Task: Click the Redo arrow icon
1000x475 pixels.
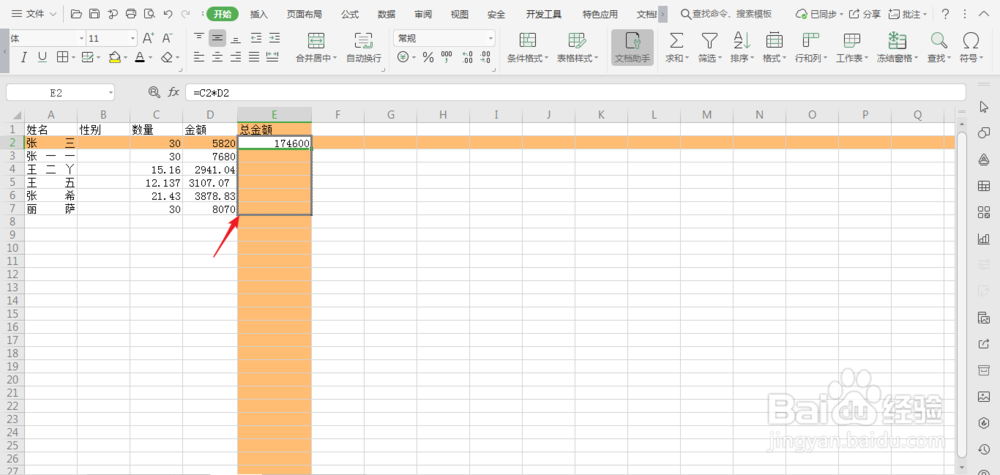Action: coord(186,13)
